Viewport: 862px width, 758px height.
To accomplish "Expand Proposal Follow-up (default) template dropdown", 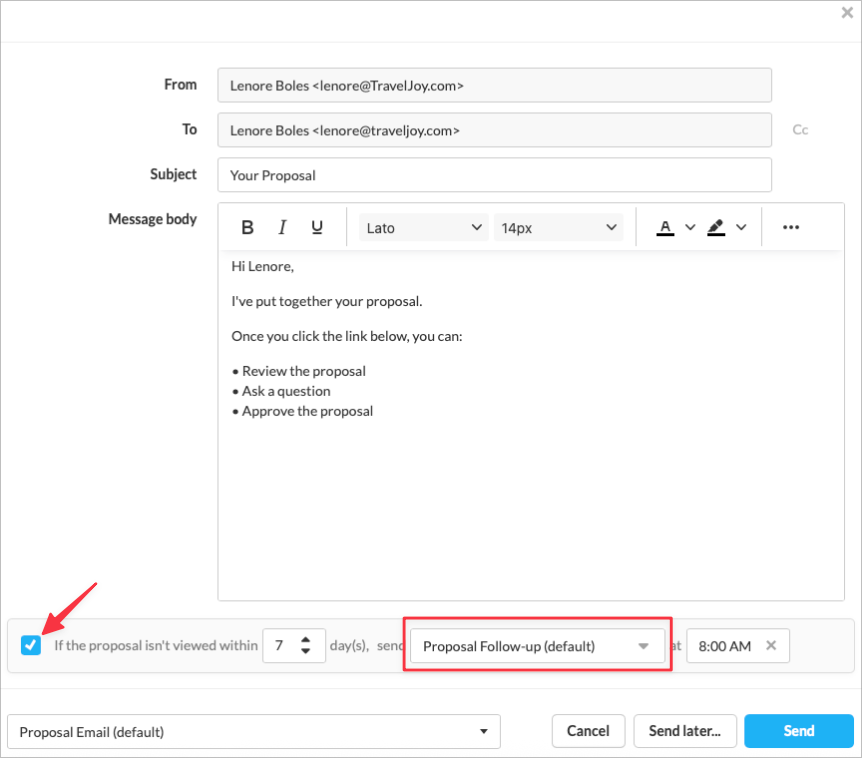I will [x=537, y=646].
